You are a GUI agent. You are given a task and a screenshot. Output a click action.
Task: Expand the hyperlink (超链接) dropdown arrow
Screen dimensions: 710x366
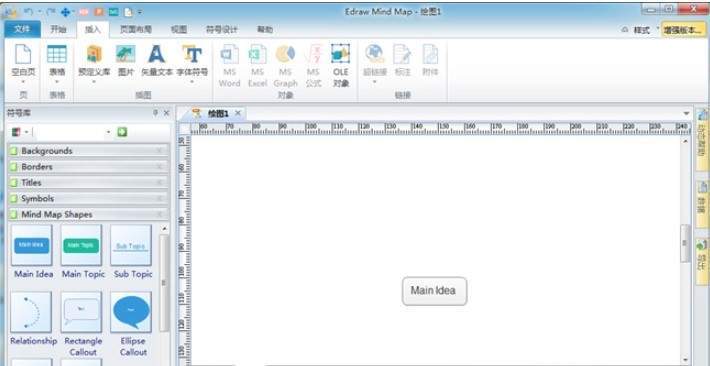click(x=374, y=82)
